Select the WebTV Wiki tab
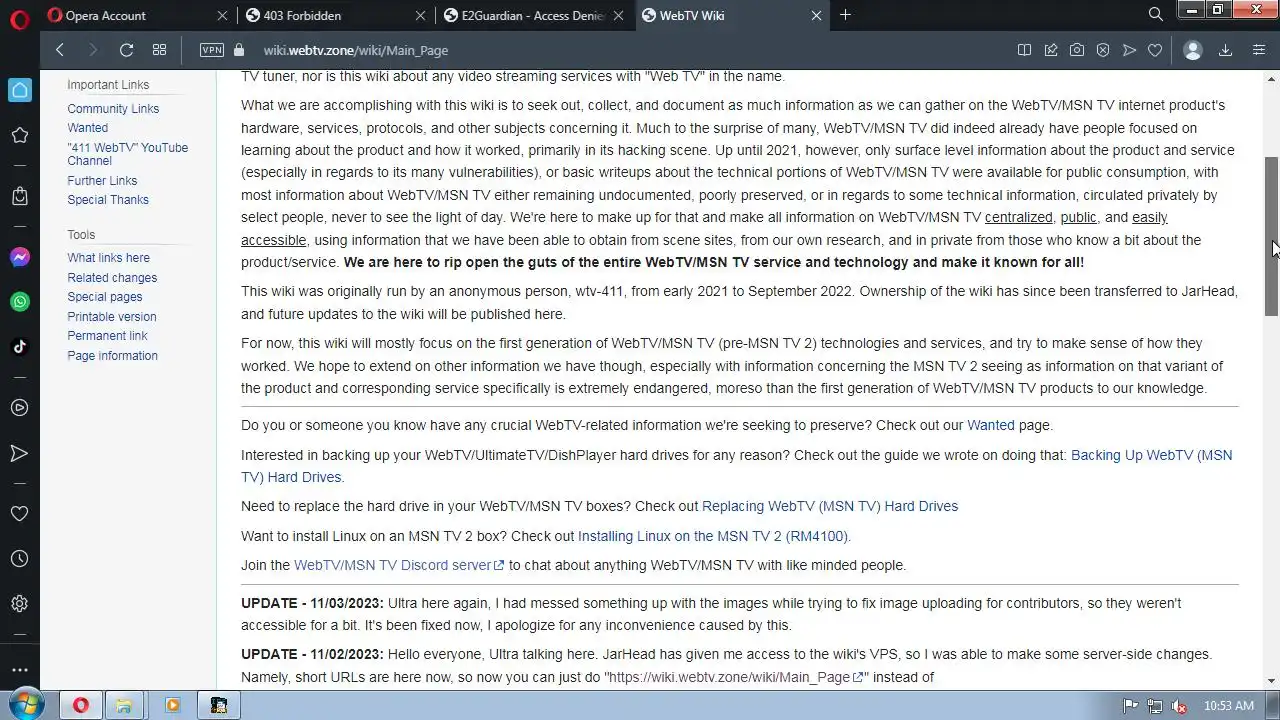This screenshot has height=720, width=1280. coord(731,15)
